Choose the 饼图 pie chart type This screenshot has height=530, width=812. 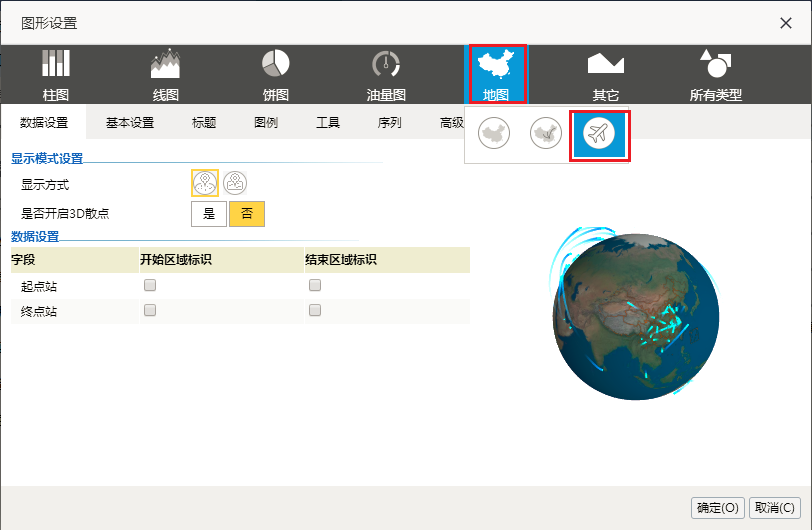pos(276,75)
